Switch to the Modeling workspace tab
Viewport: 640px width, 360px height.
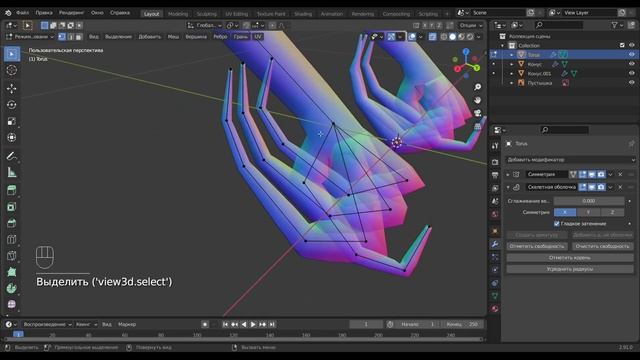[x=178, y=14]
